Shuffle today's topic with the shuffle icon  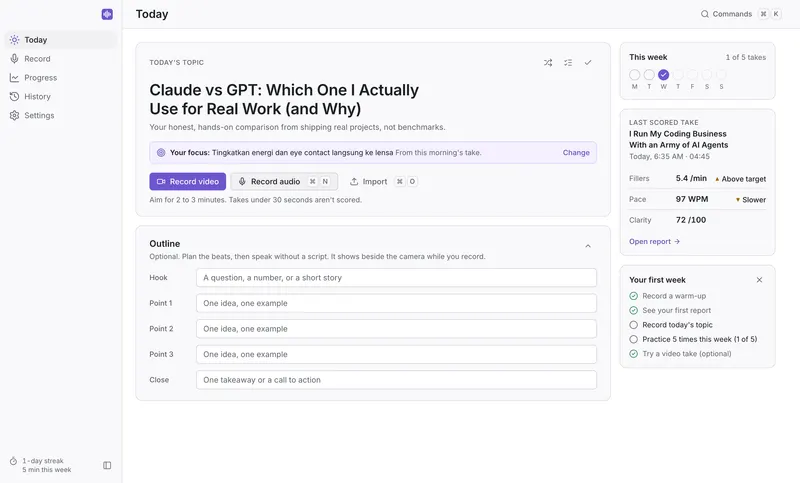(x=548, y=63)
